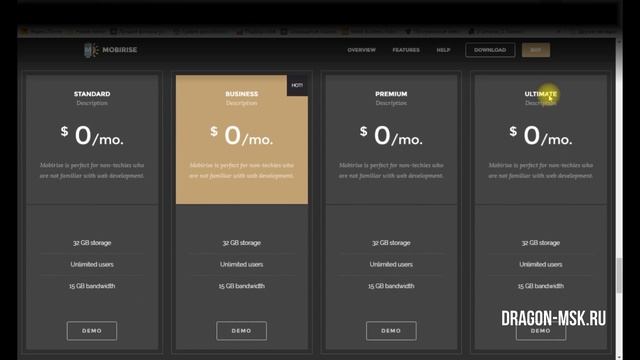The image size is (640, 360).
Task: Click the $0/mo. price in Business plan
Action: [x=242, y=136]
